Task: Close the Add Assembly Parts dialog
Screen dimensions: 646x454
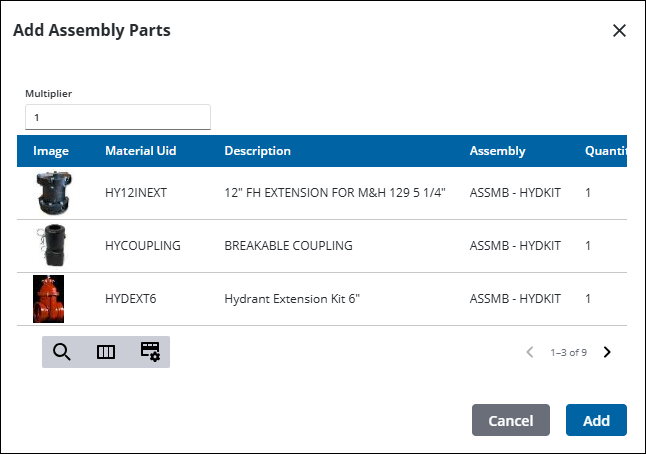Action: [619, 30]
